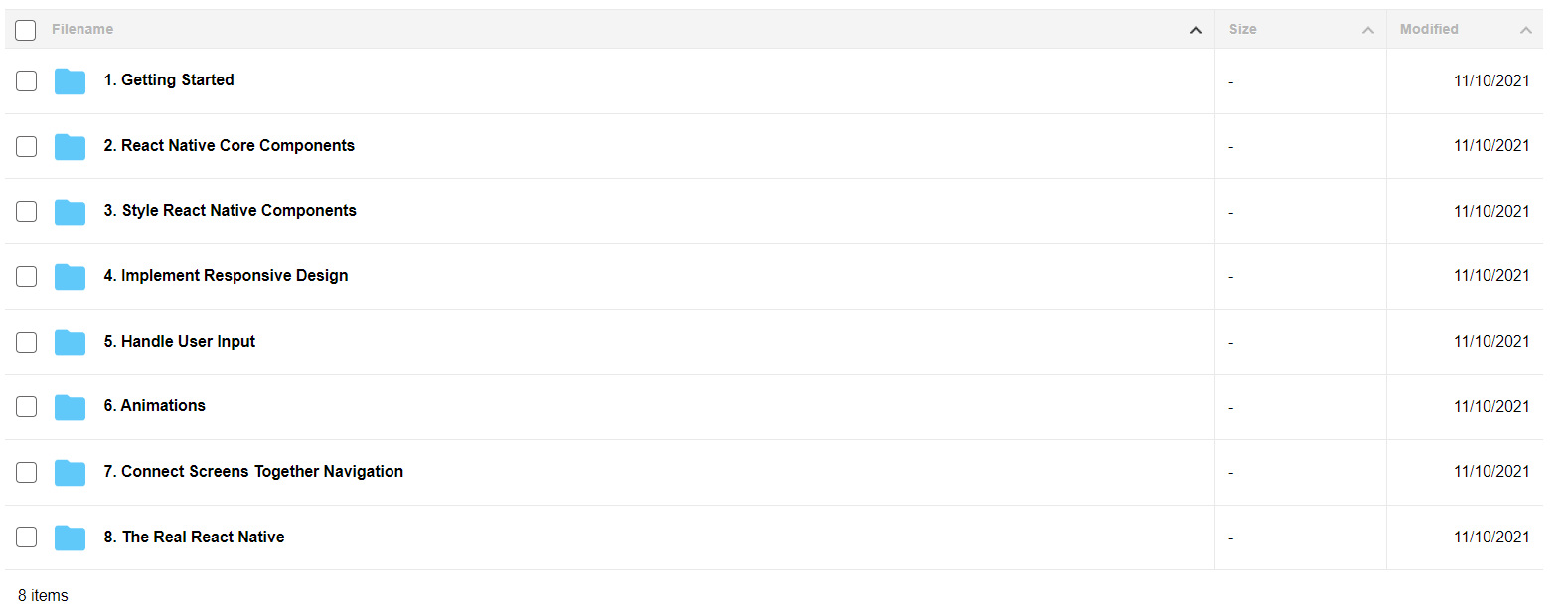The image size is (1568, 615).
Task: Select the Implement Responsive Design folder icon
Action: click(x=70, y=277)
